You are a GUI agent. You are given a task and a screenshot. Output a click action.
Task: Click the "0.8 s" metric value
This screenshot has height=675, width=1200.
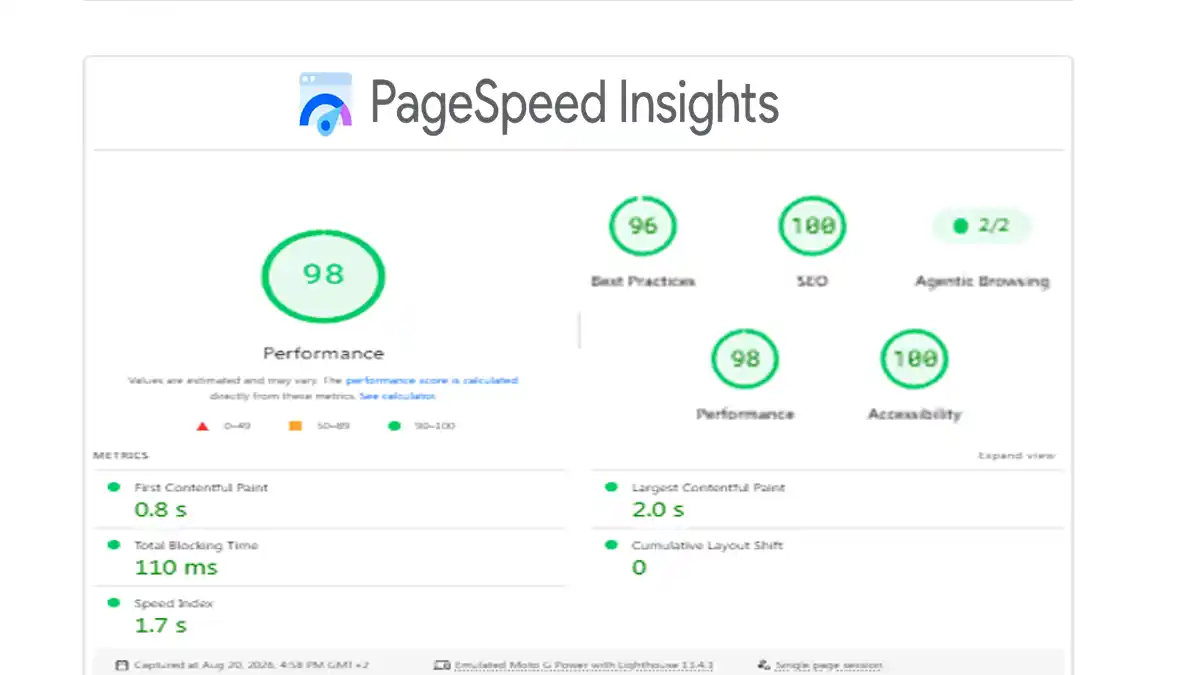tap(161, 510)
